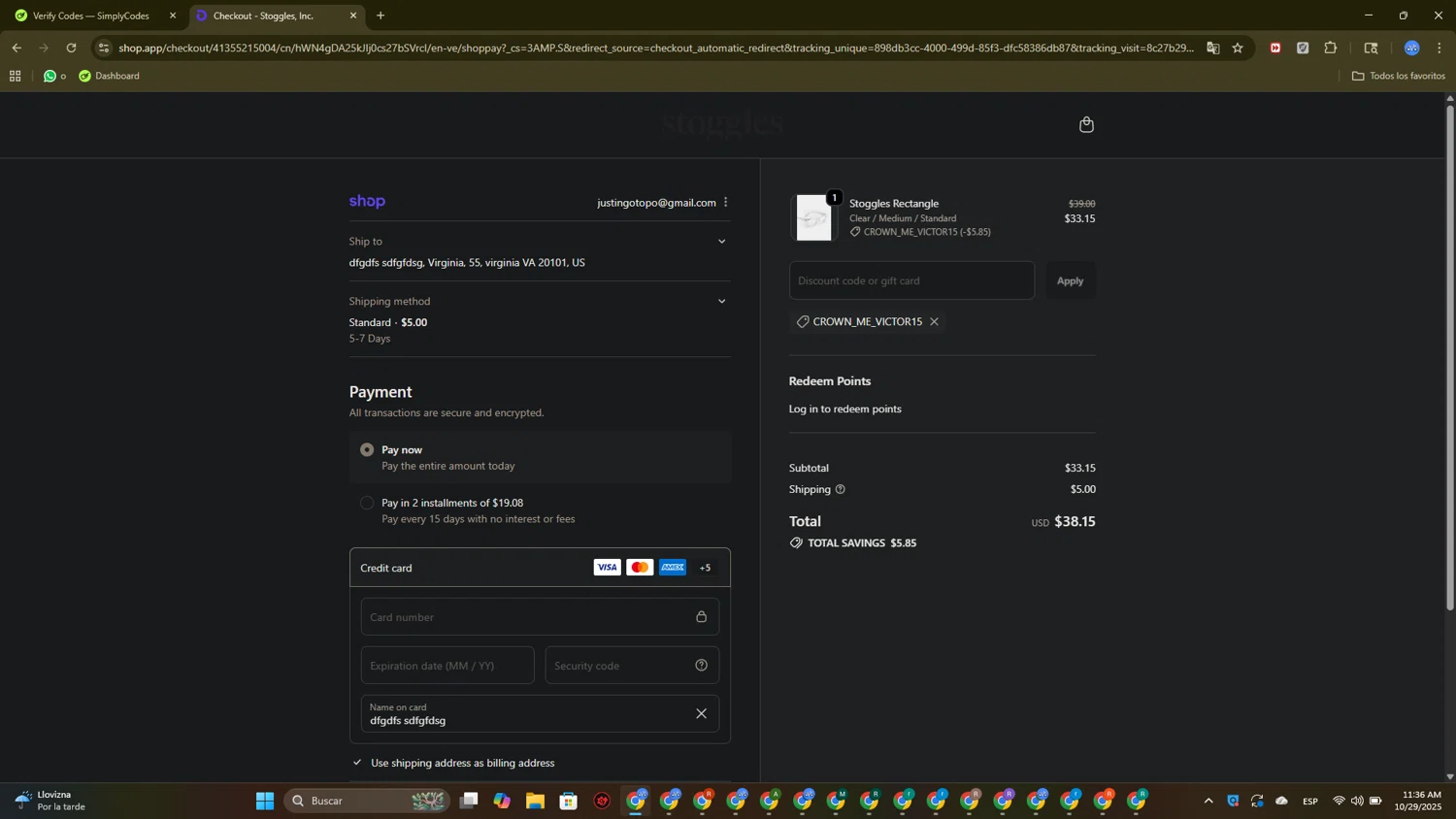Toggle use shipping address as billing address
Image resolution: width=1456 pixels, height=819 pixels.
coord(357,763)
